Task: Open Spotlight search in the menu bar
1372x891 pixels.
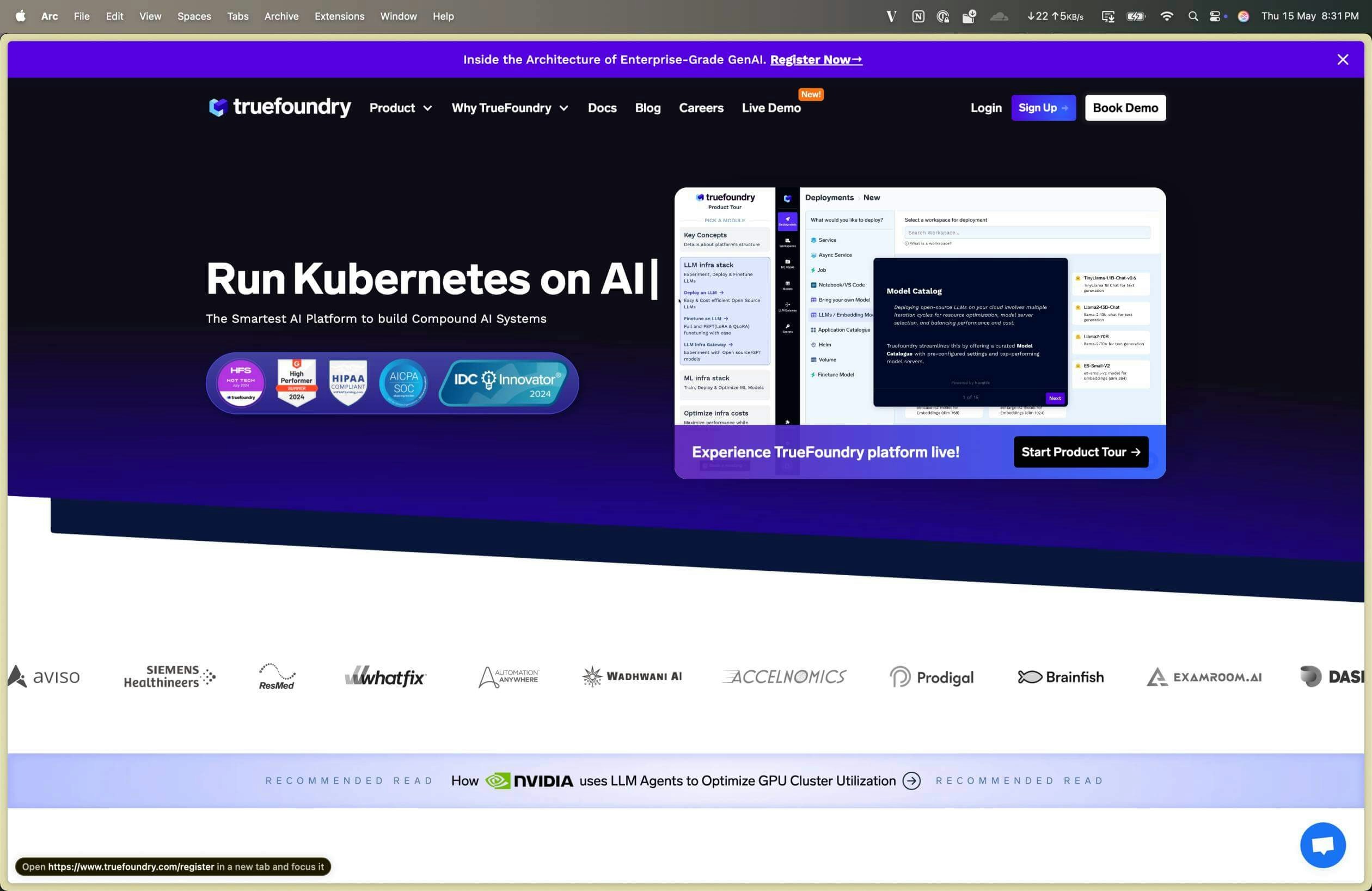Action: 1193,16
